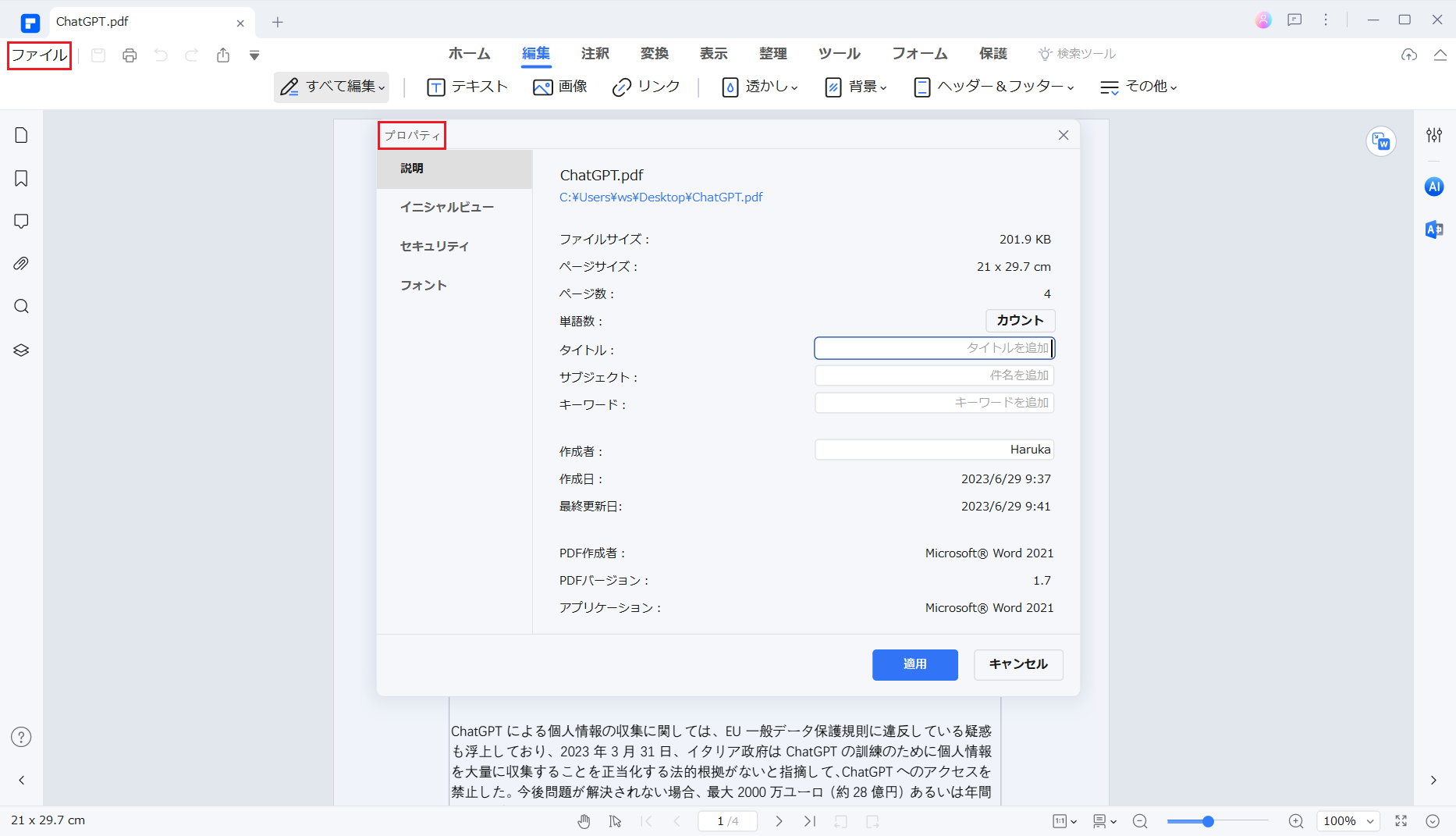Switch to the 整理 tab
The width and height of the screenshot is (1456, 836).
coord(773,53)
